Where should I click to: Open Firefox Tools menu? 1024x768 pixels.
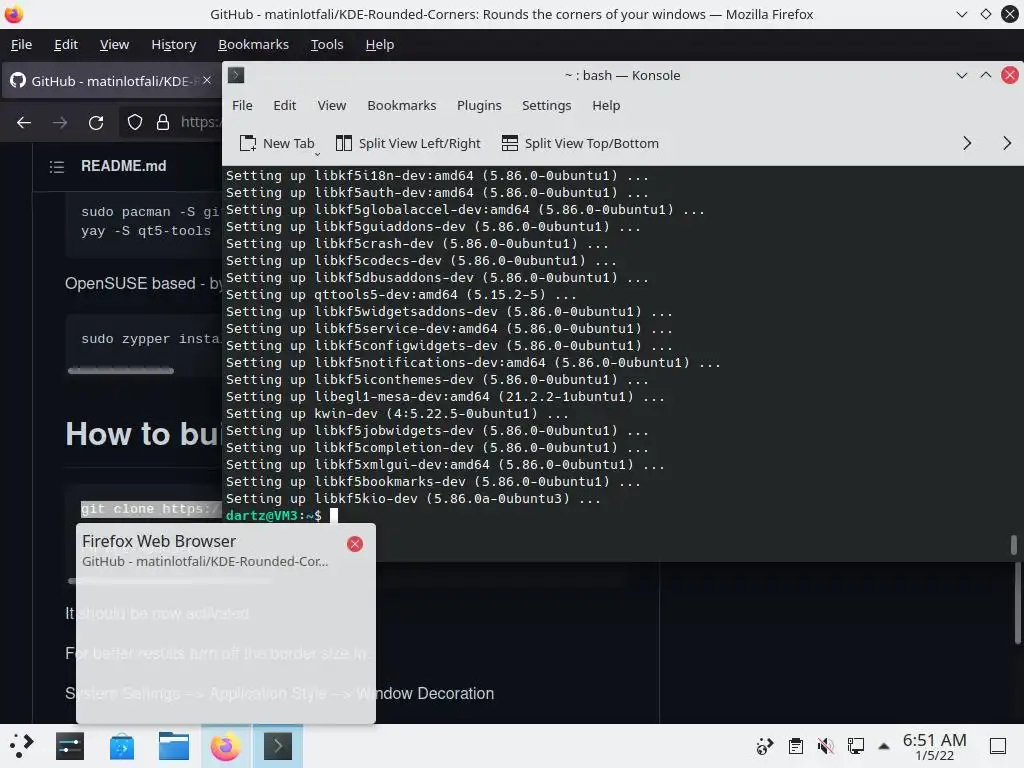click(x=327, y=44)
